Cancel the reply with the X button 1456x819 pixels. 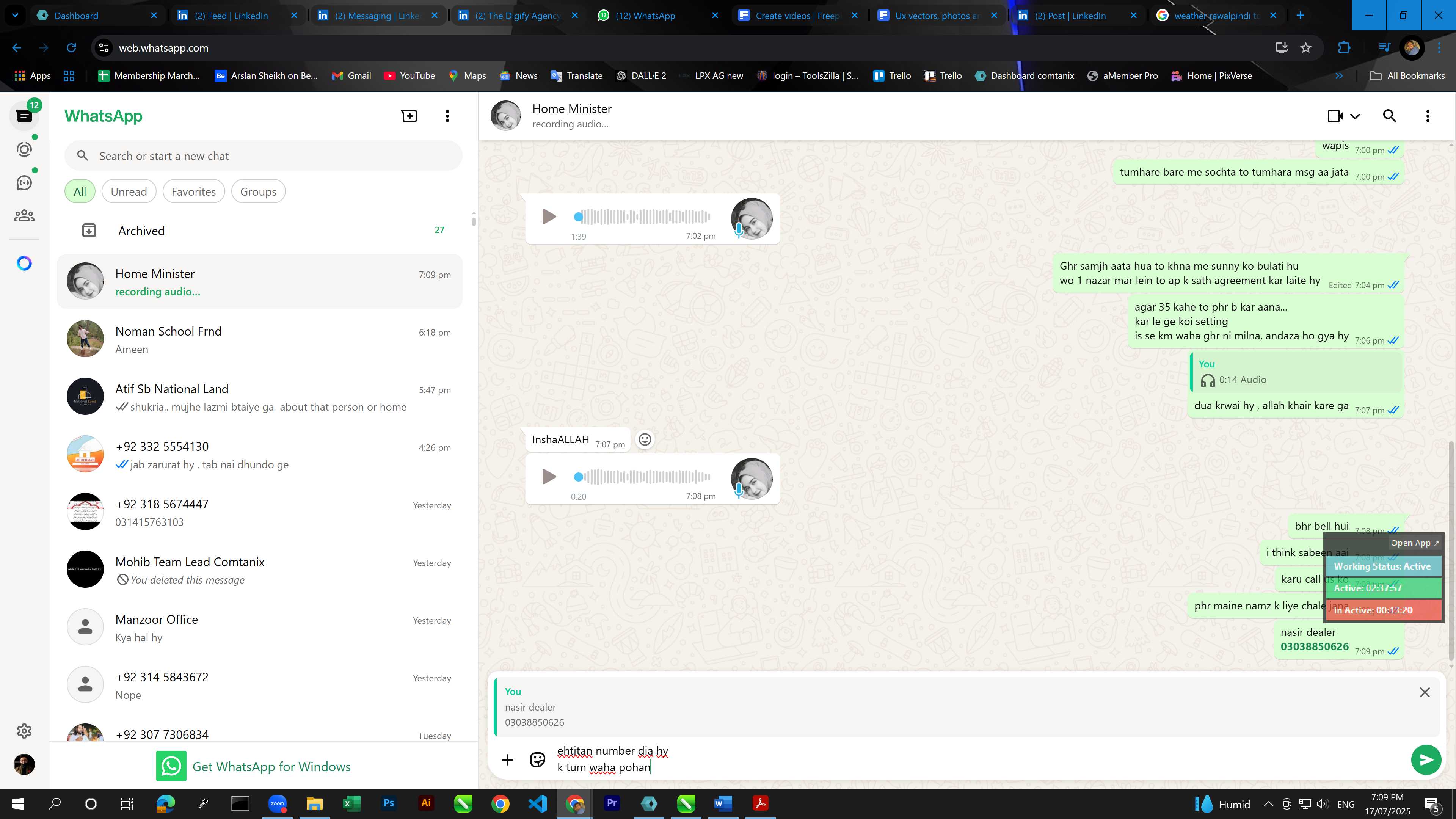pos(1425,692)
